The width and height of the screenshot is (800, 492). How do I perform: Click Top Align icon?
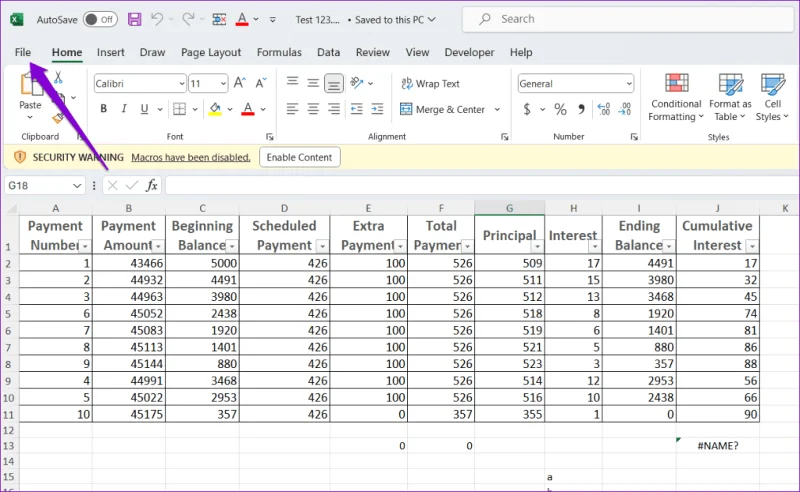pos(292,82)
